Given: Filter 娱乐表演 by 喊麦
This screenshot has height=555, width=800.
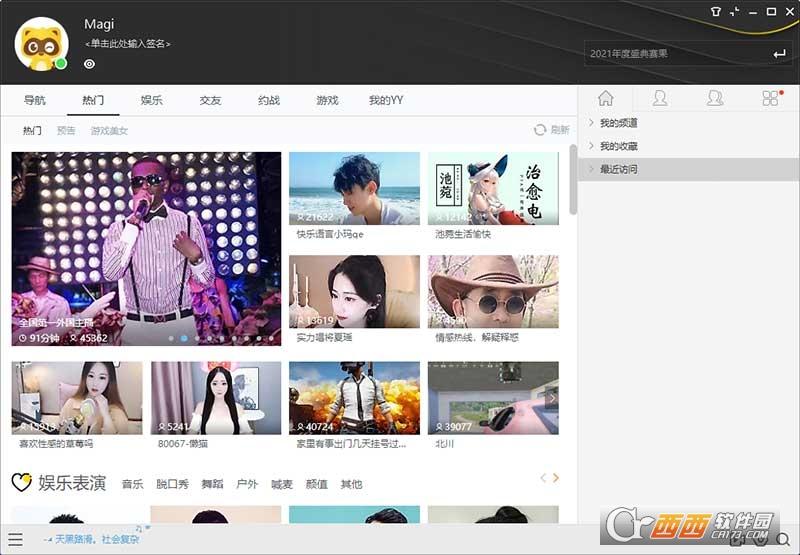Looking at the screenshot, I should tap(282, 484).
